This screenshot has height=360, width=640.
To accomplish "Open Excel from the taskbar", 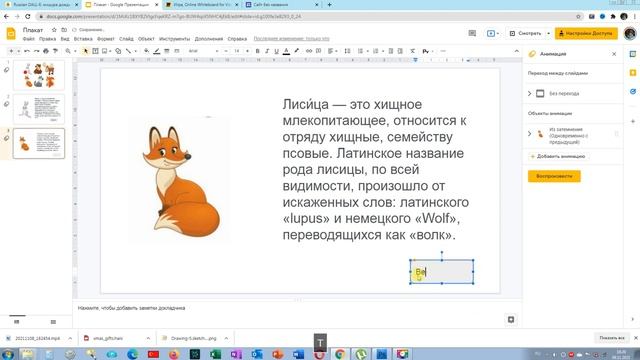I will pos(215,354).
